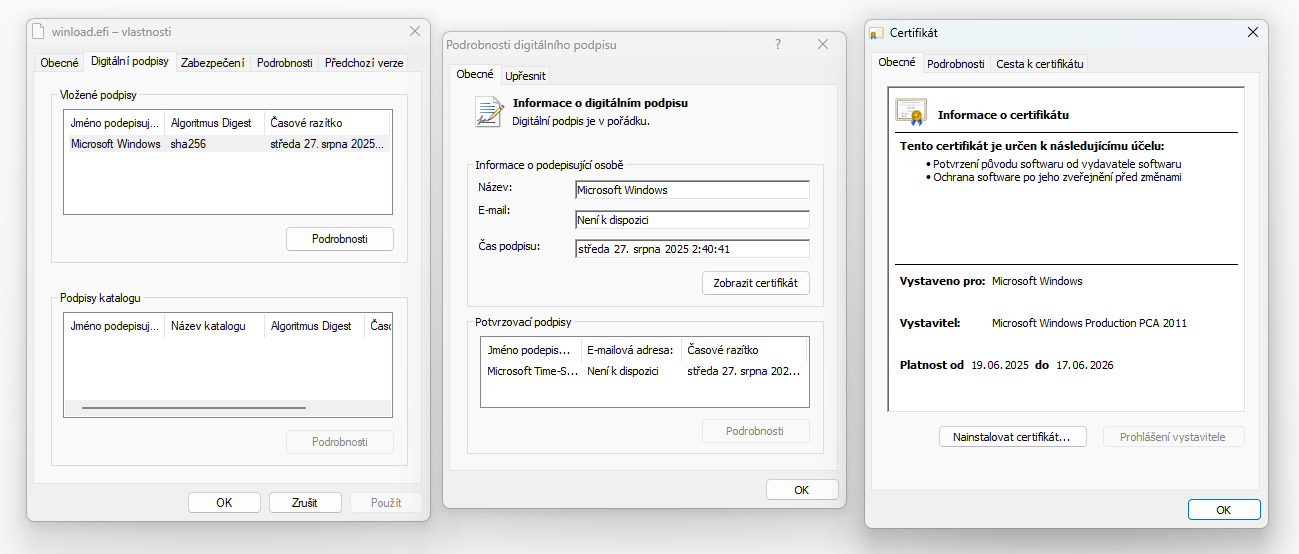The height and width of the screenshot is (554, 1299).
Task: Click Jméno podepis... header in Potvrzovací podpisy
Action: pyautogui.click(x=531, y=350)
